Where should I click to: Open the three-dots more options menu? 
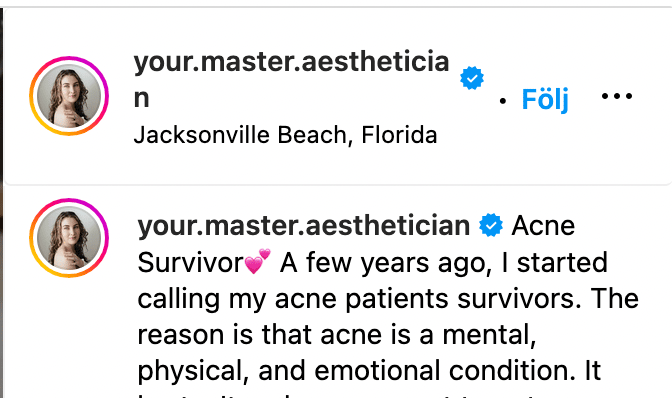tap(617, 96)
